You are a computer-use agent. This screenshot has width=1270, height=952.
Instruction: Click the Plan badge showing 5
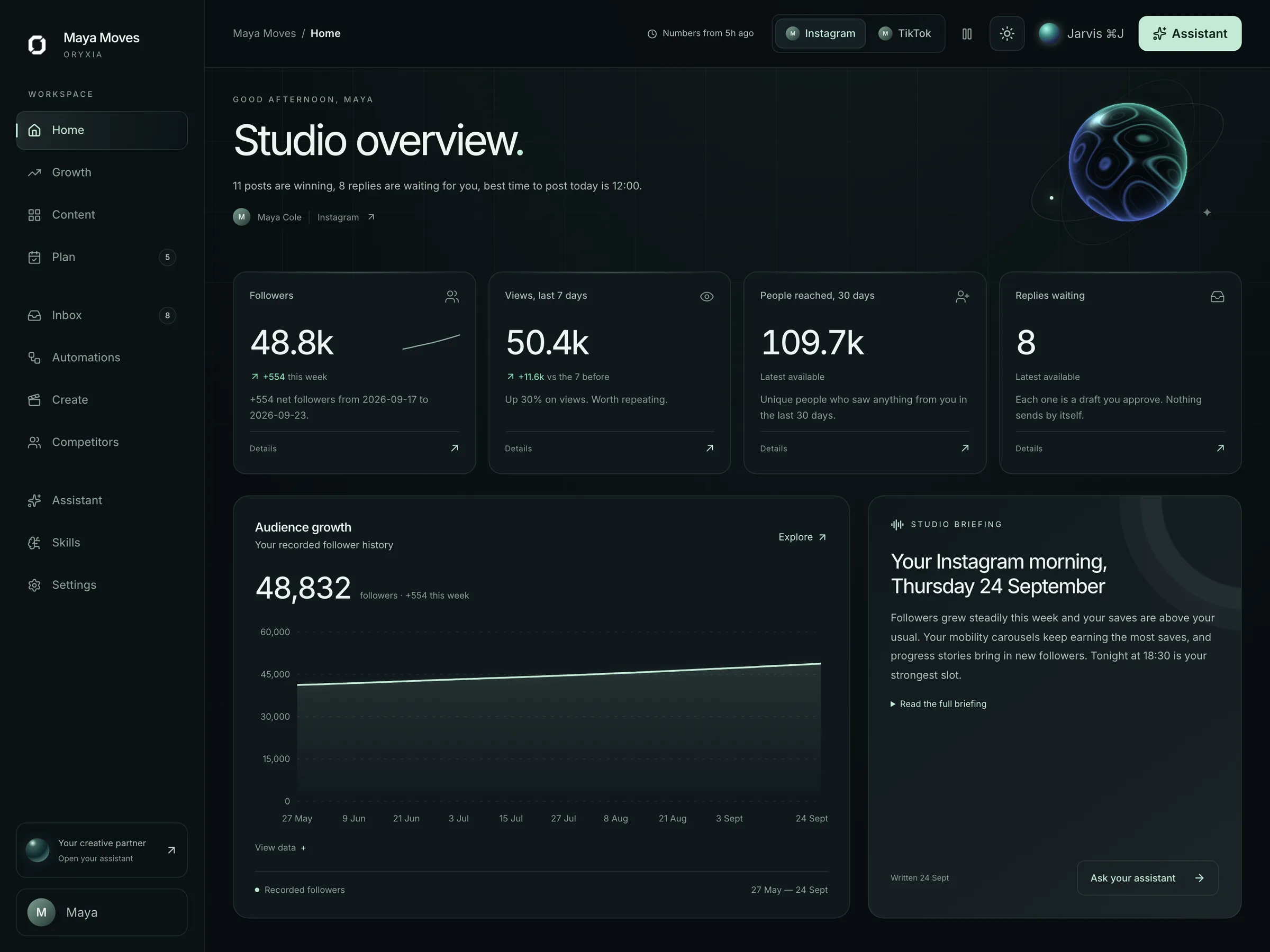coord(167,258)
